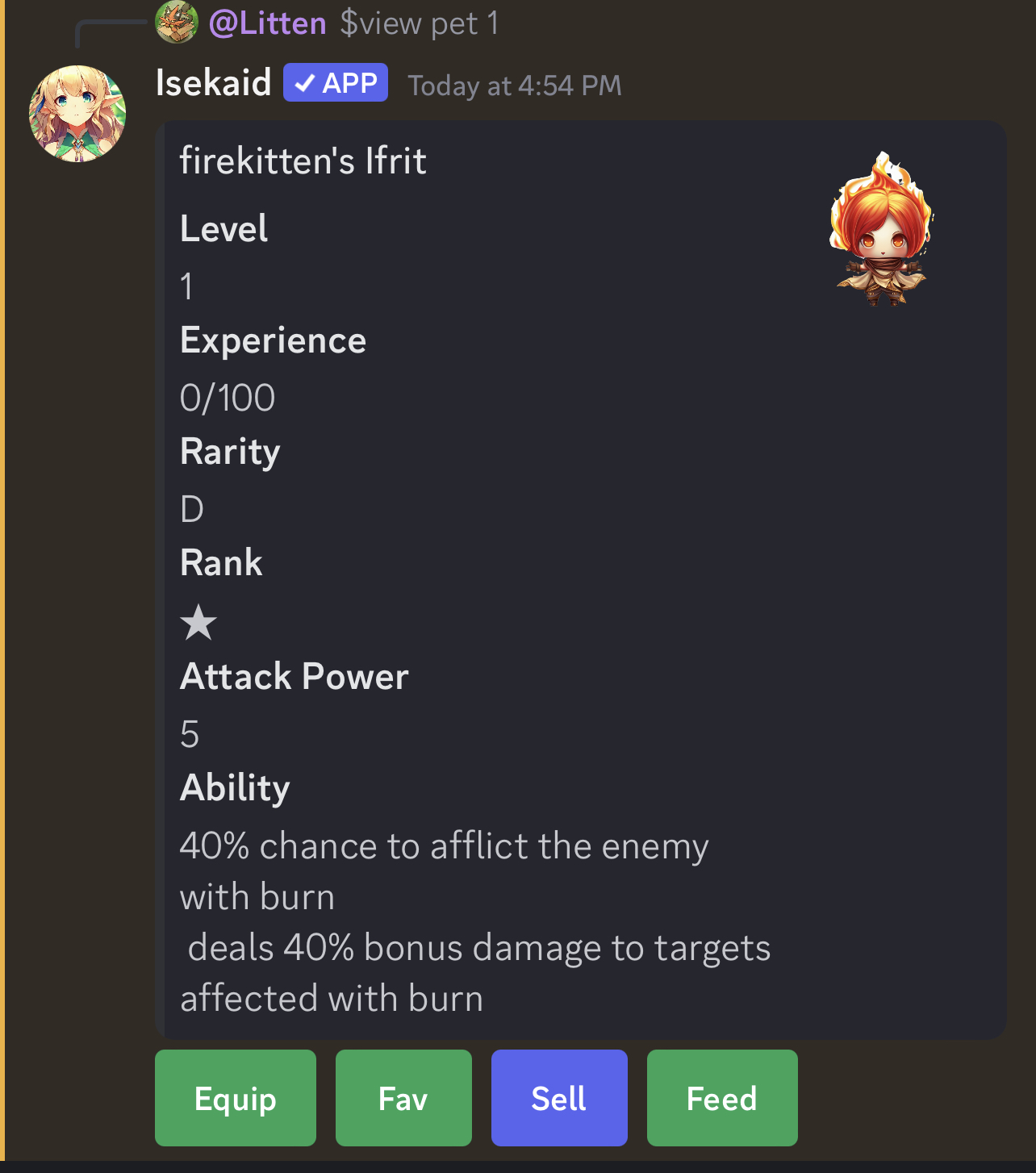Screen dimensions: 1036x1173
Task: Click the rank star icon
Action: (198, 622)
